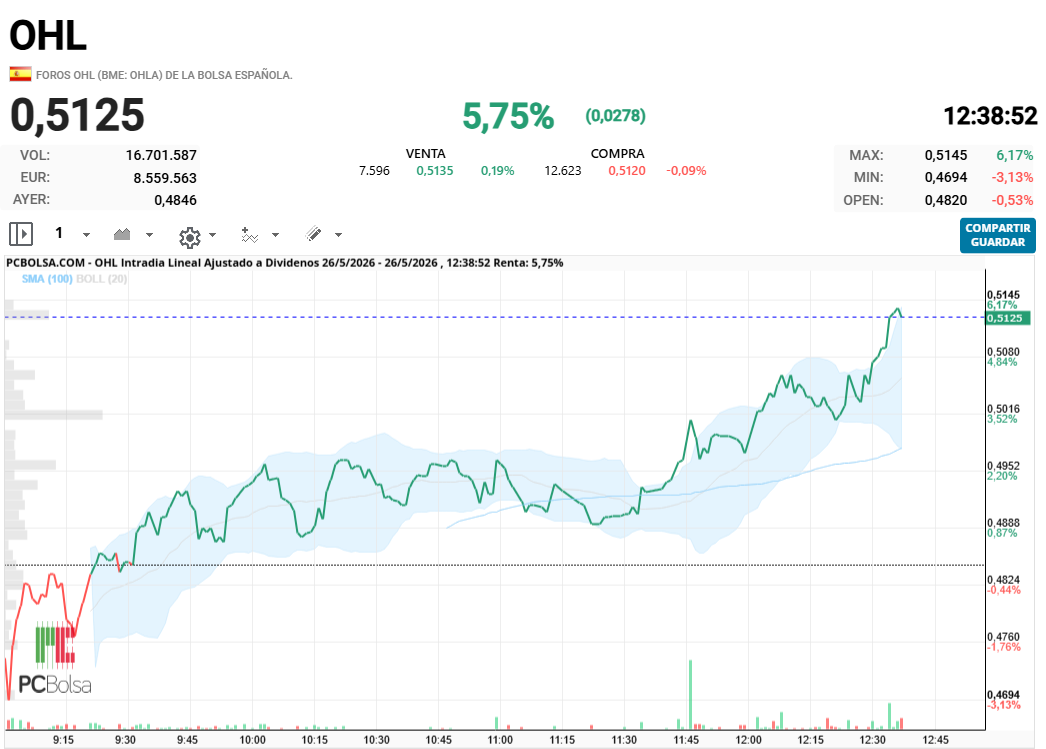The width and height of the screenshot is (1046, 749).
Task: Click the 0,5125 current price label on axis
Action: pos(1007,318)
